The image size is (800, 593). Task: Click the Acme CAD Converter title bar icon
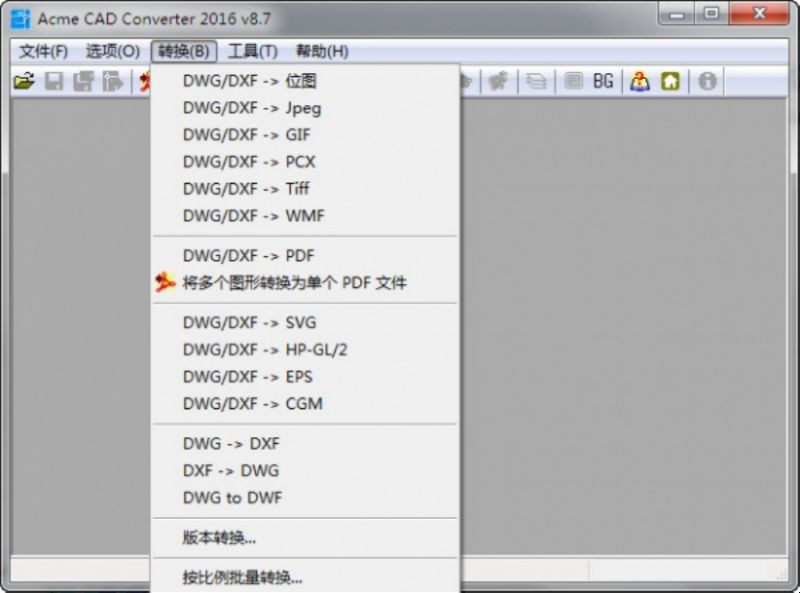(x=20, y=19)
